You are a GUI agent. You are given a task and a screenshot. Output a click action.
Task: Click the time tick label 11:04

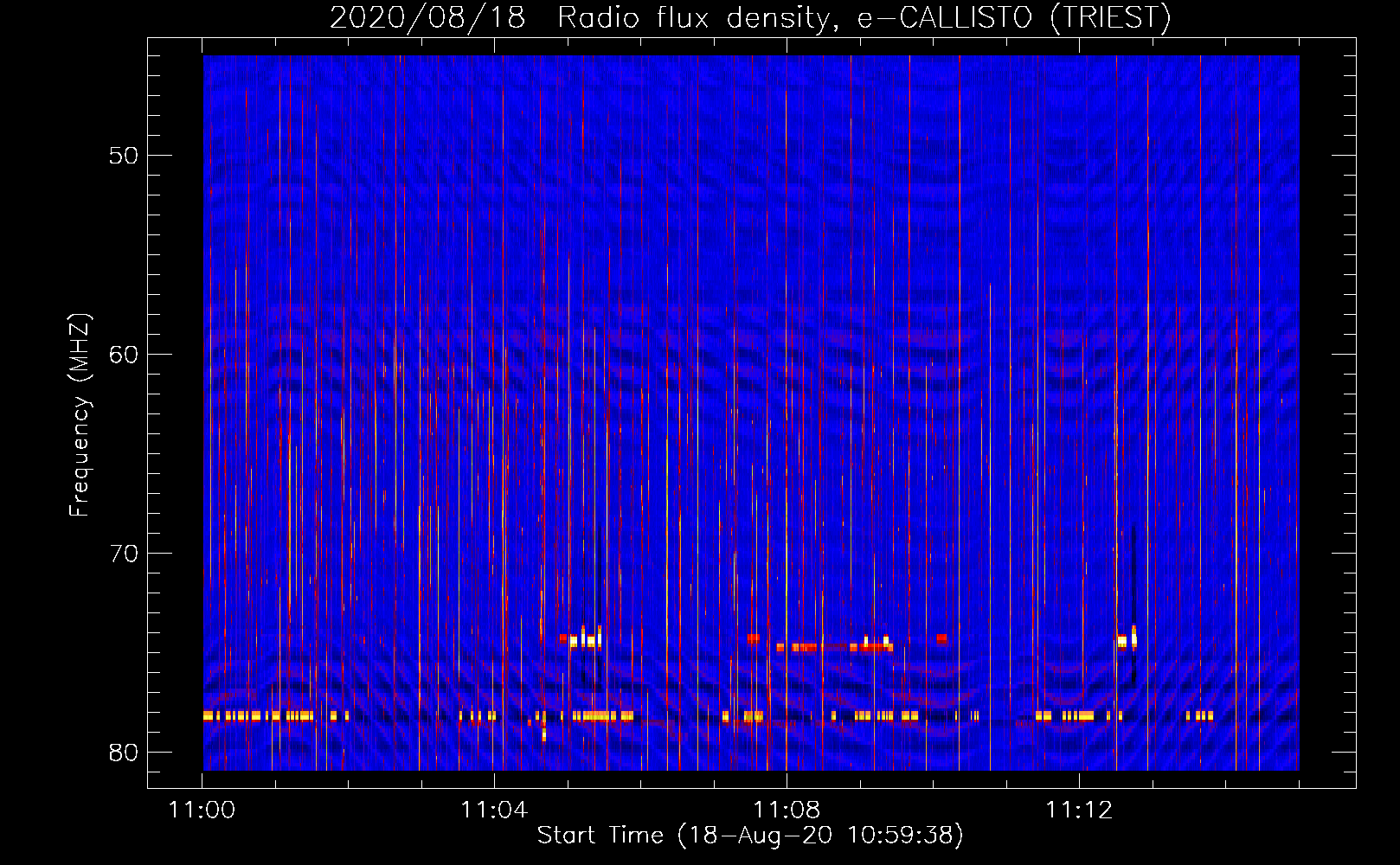point(494,811)
